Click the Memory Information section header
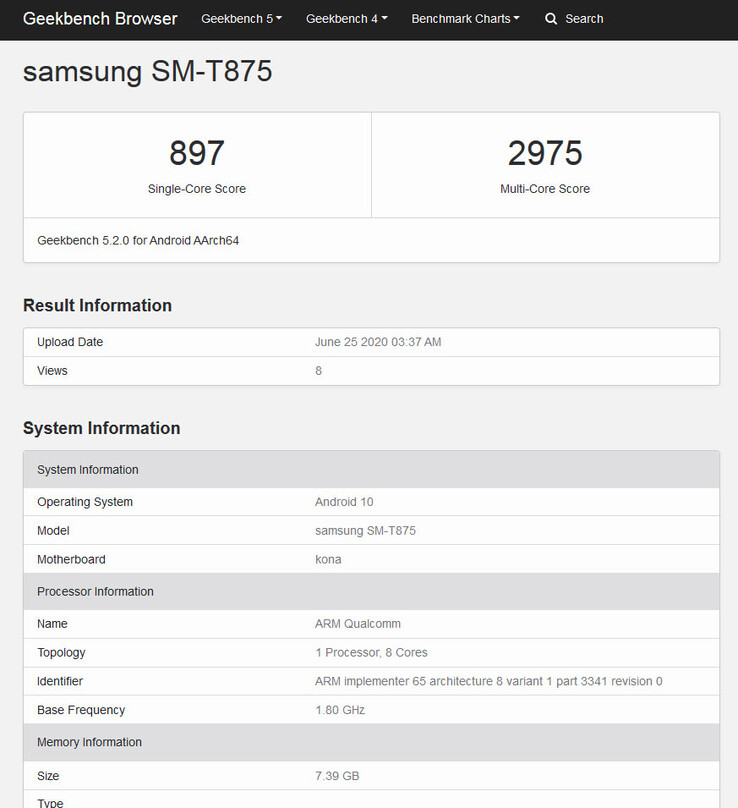This screenshot has height=808, width=738. click(89, 742)
